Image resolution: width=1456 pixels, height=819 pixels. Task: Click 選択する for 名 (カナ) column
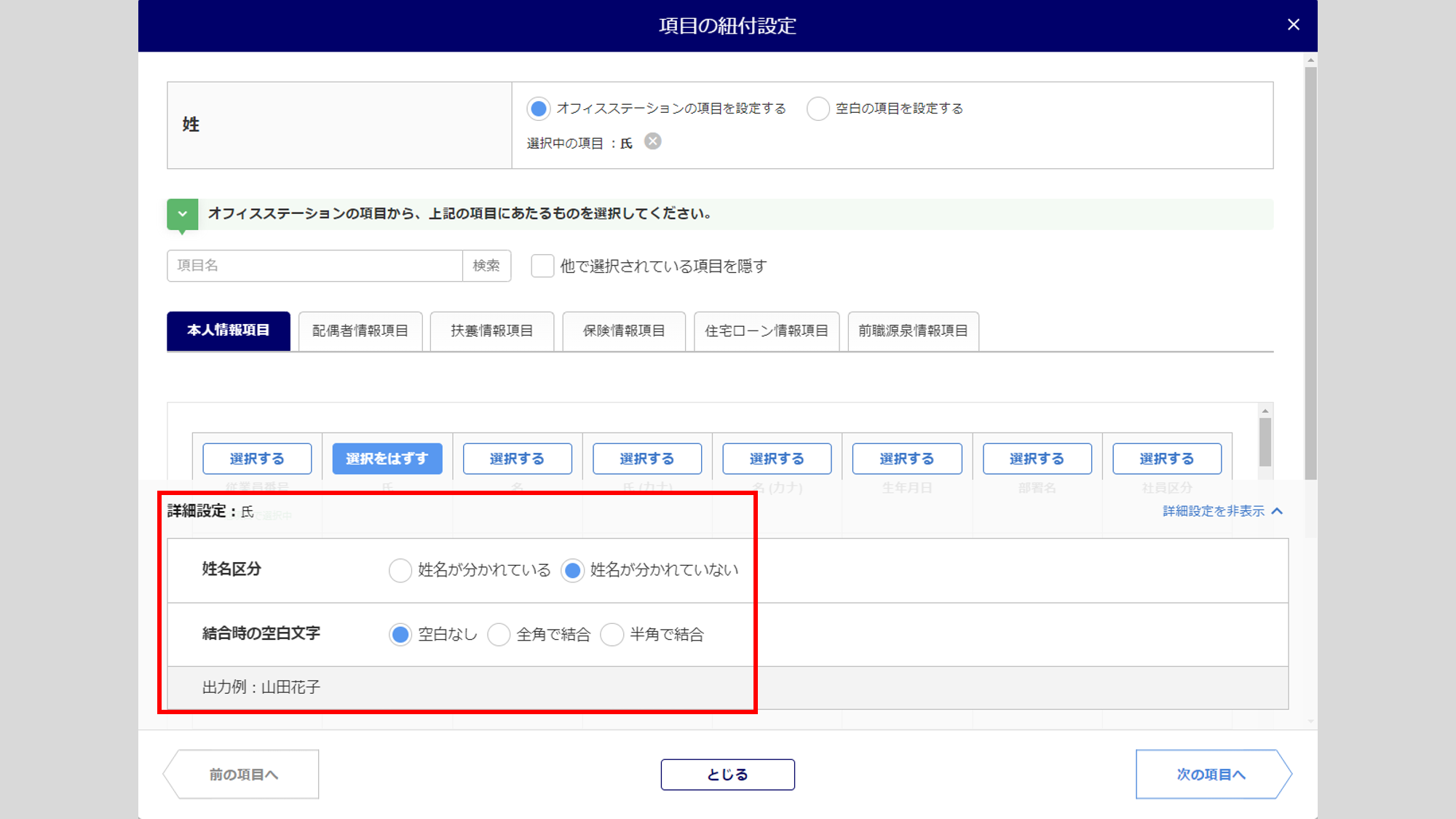pyautogui.click(x=777, y=459)
